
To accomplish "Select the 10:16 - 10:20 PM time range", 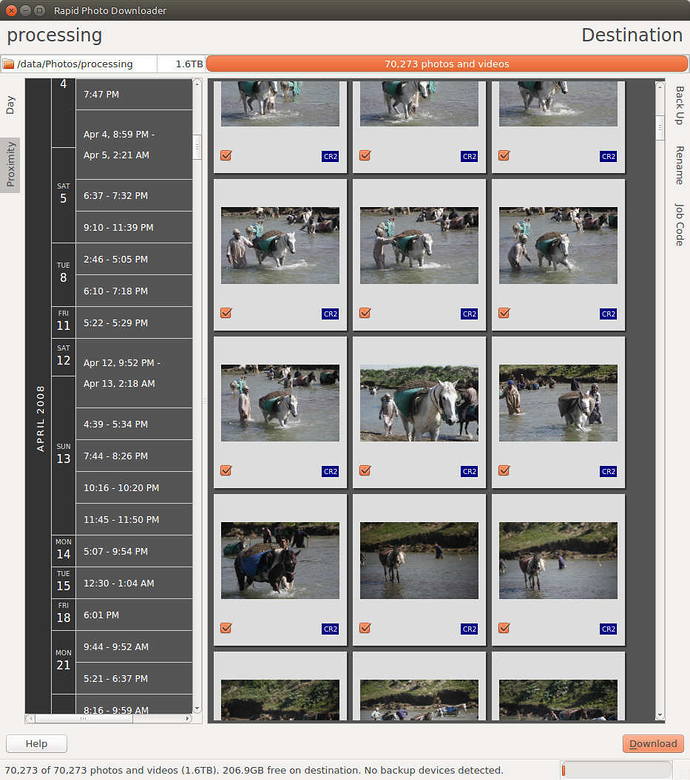I will pyautogui.click(x=134, y=488).
